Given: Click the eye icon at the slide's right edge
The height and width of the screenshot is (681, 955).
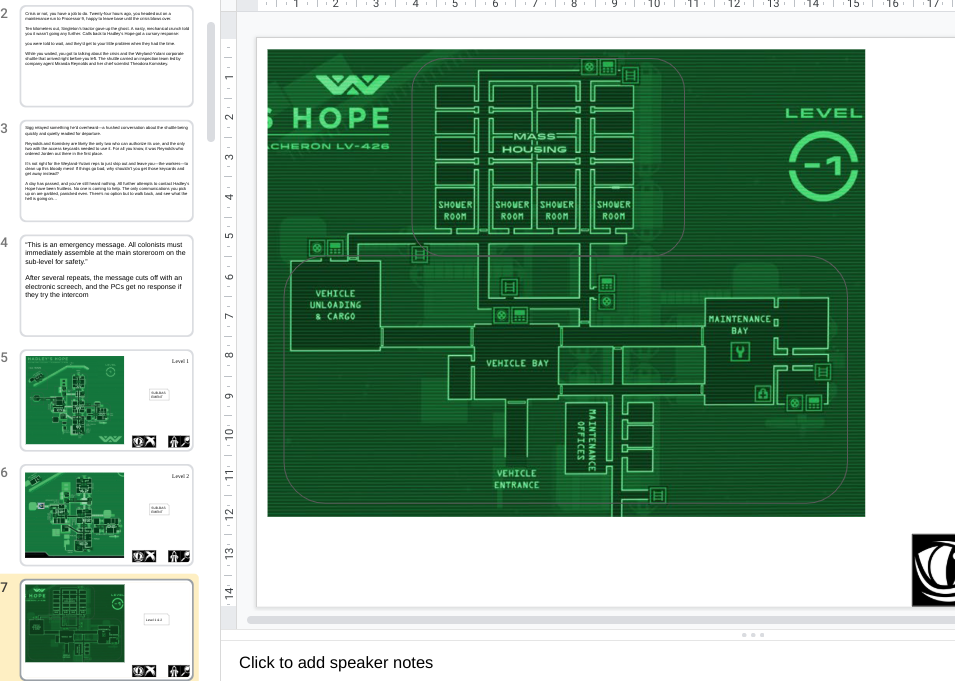Looking at the screenshot, I should (933, 570).
